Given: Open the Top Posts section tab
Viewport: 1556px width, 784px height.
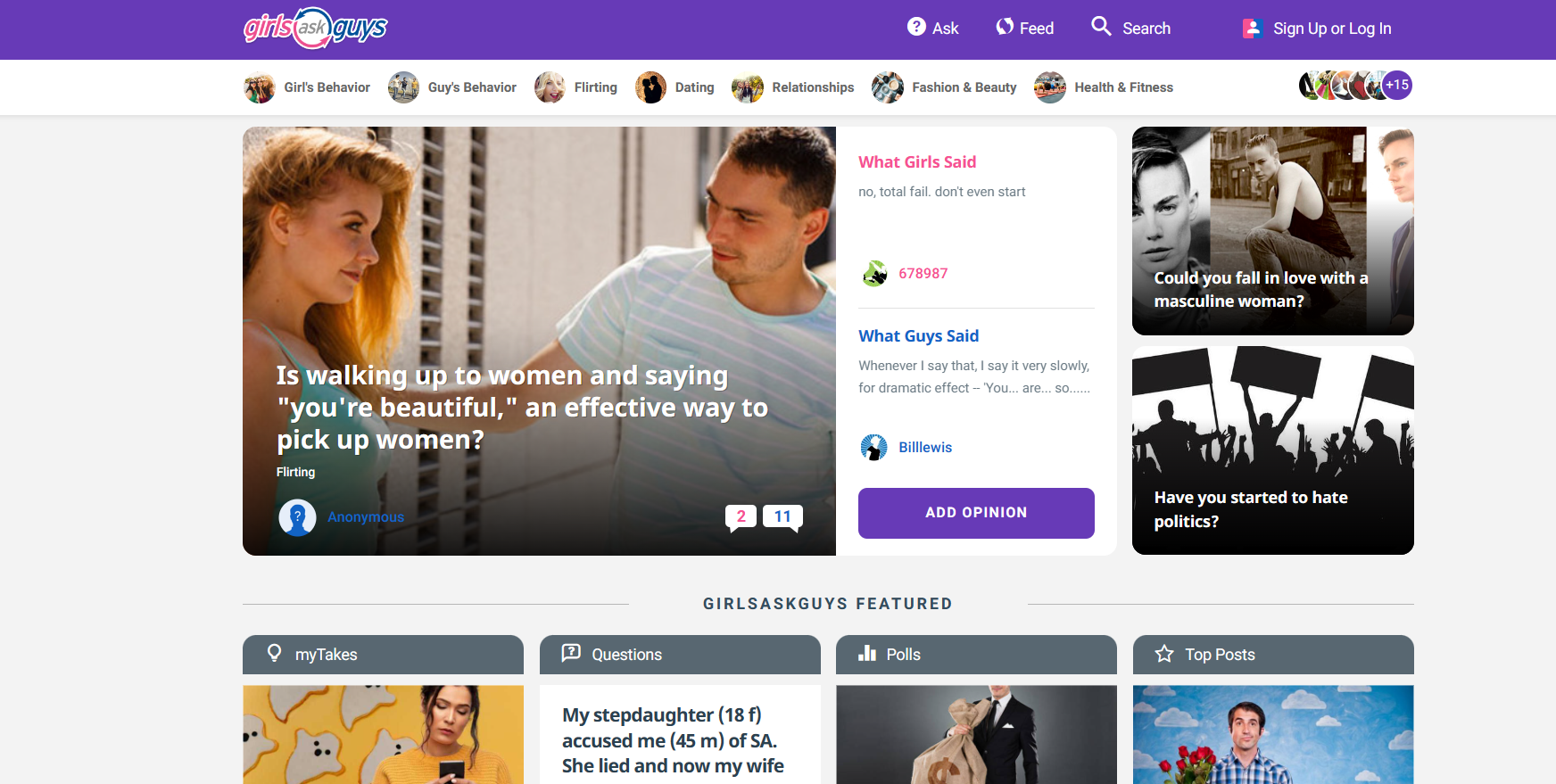Looking at the screenshot, I should [1272, 655].
